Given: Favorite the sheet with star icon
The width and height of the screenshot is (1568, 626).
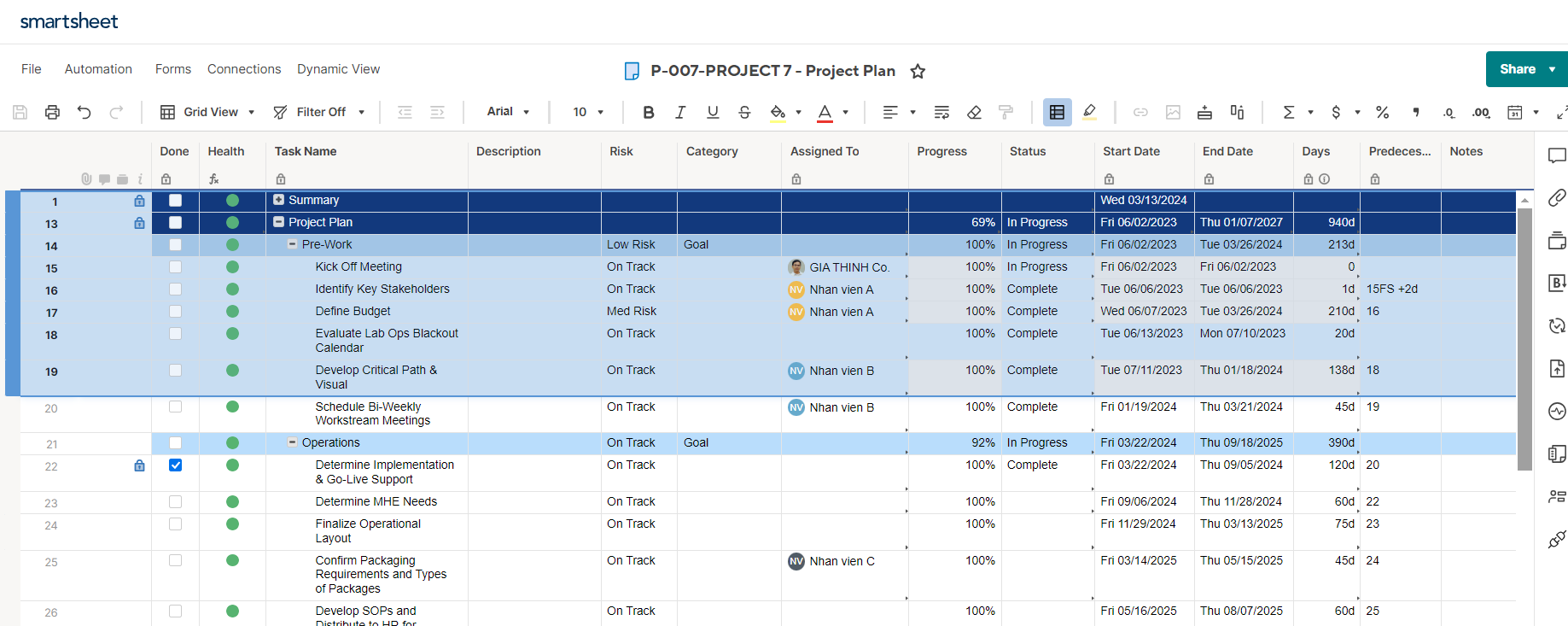Looking at the screenshot, I should (918, 71).
